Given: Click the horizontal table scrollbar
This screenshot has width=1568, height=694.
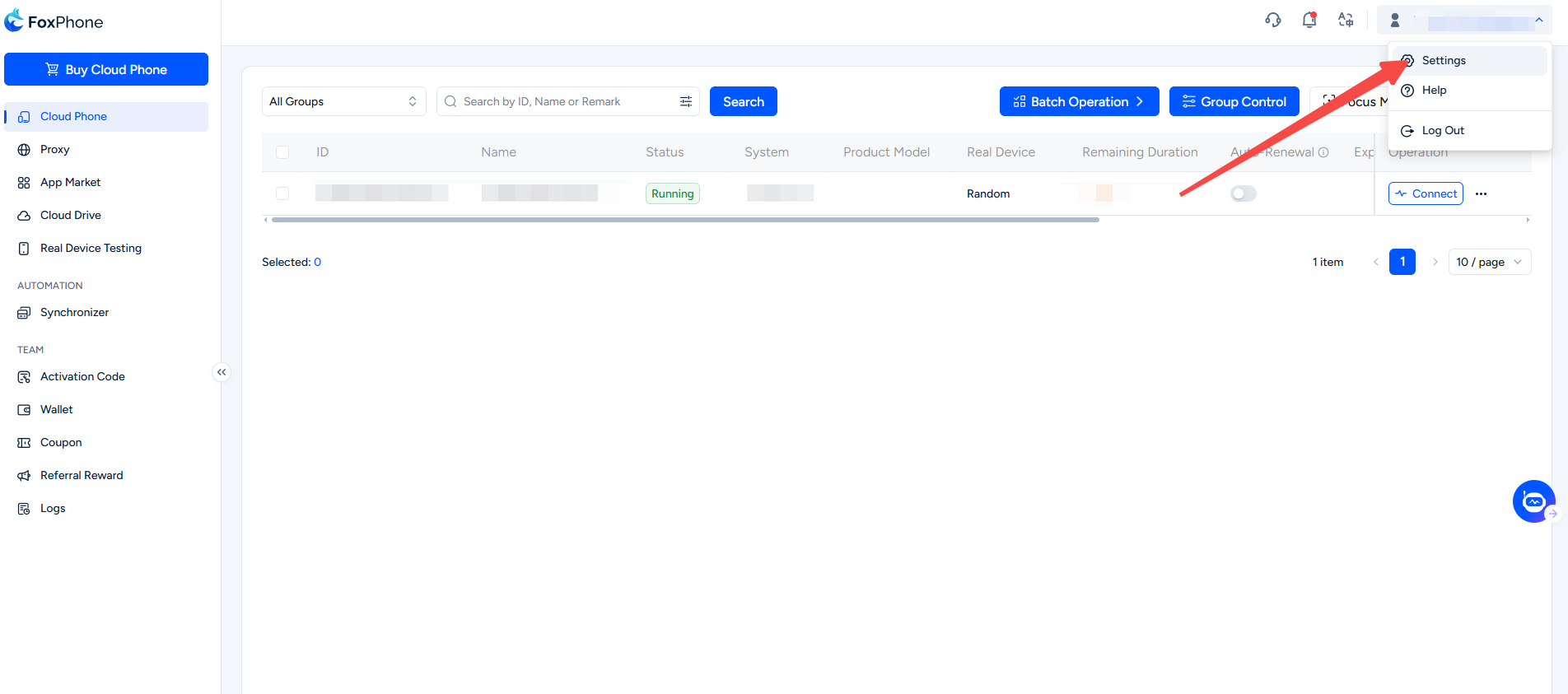Looking at the screenshot, I should point(685,220).
